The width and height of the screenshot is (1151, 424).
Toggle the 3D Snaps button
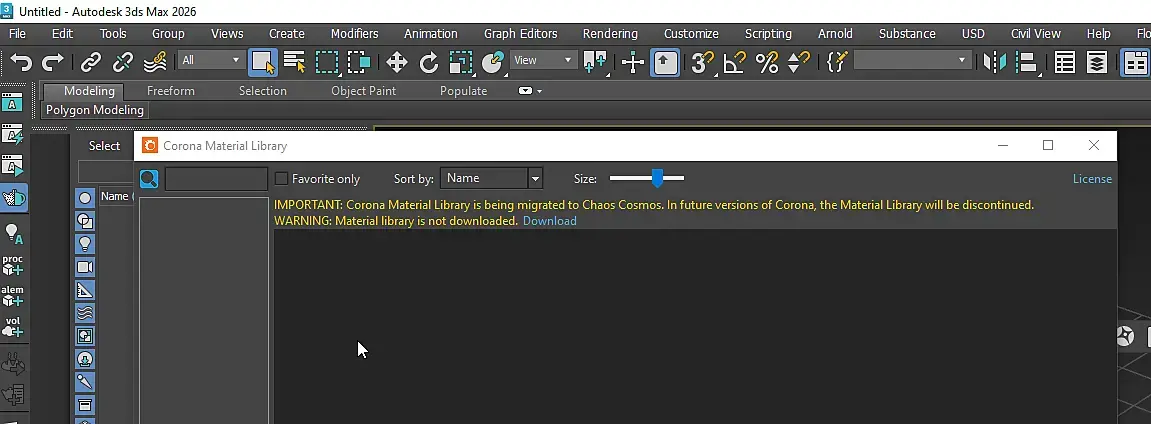[703, 62]
